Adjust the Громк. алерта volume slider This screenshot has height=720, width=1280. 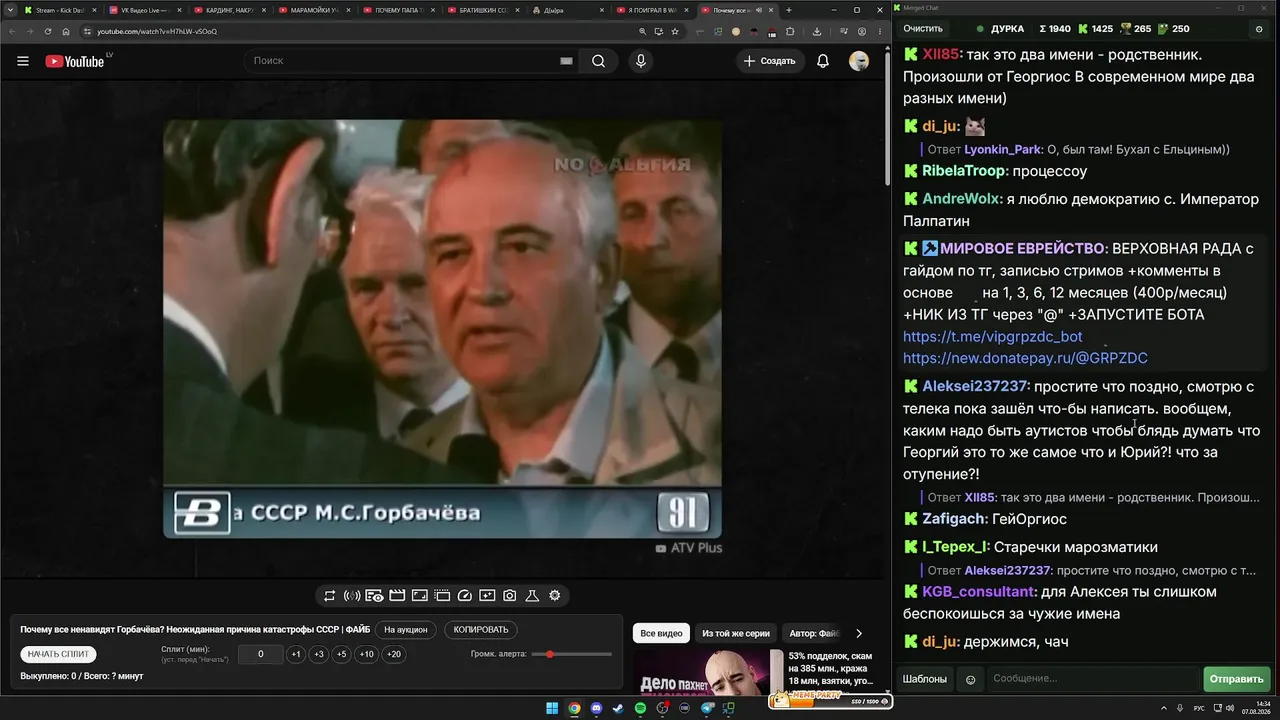572,654
